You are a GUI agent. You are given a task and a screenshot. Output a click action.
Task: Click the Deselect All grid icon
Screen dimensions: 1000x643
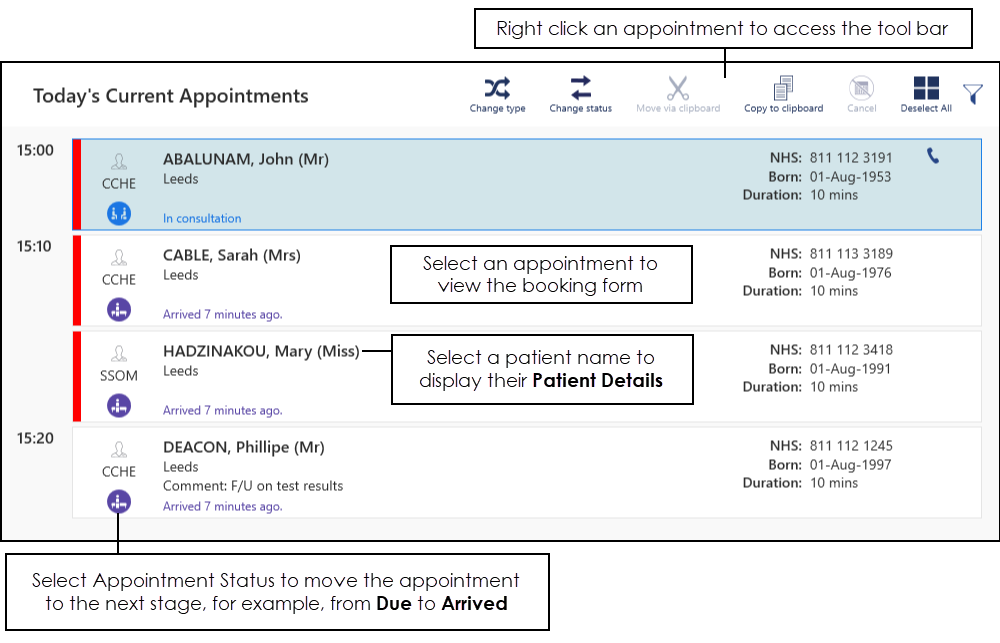(926, 88)
